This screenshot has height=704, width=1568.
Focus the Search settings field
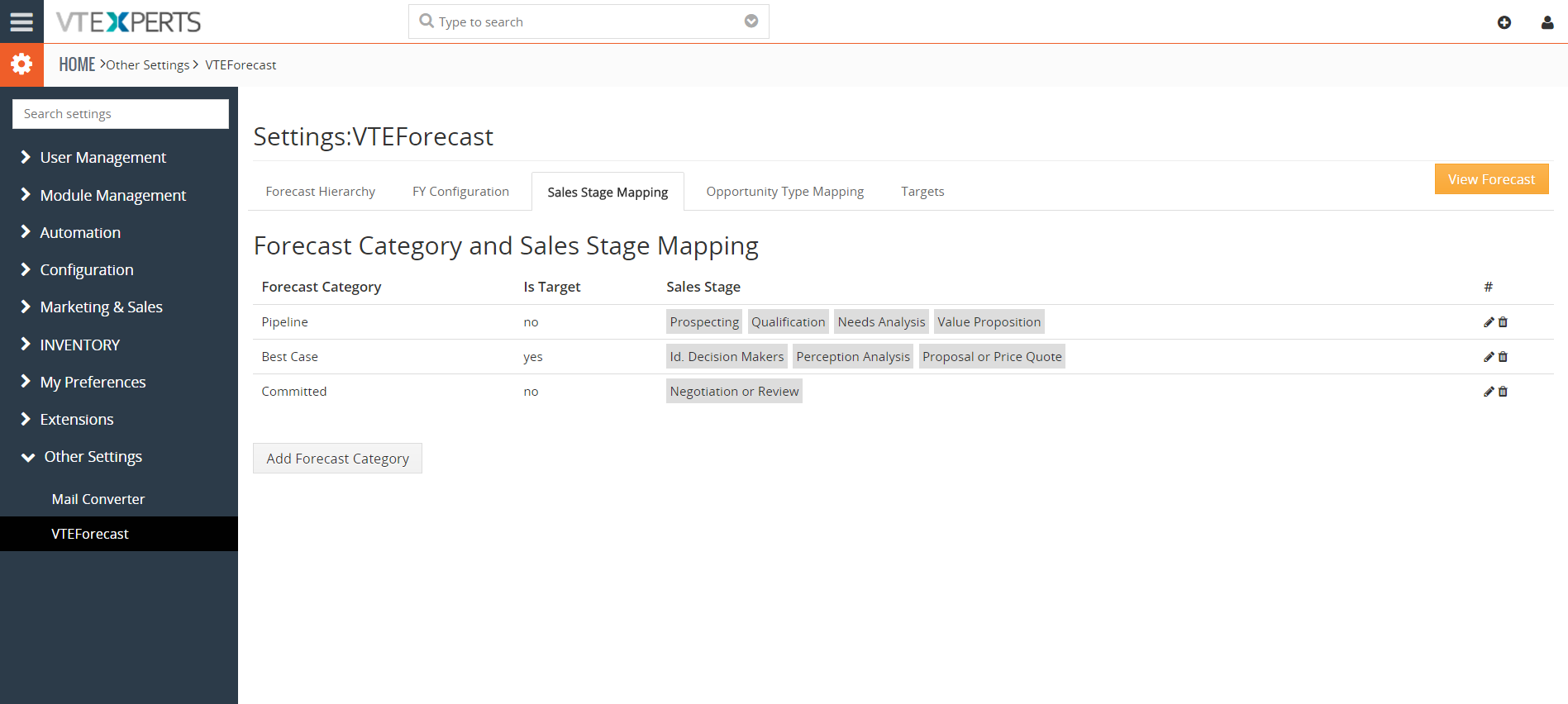[121, 114]
